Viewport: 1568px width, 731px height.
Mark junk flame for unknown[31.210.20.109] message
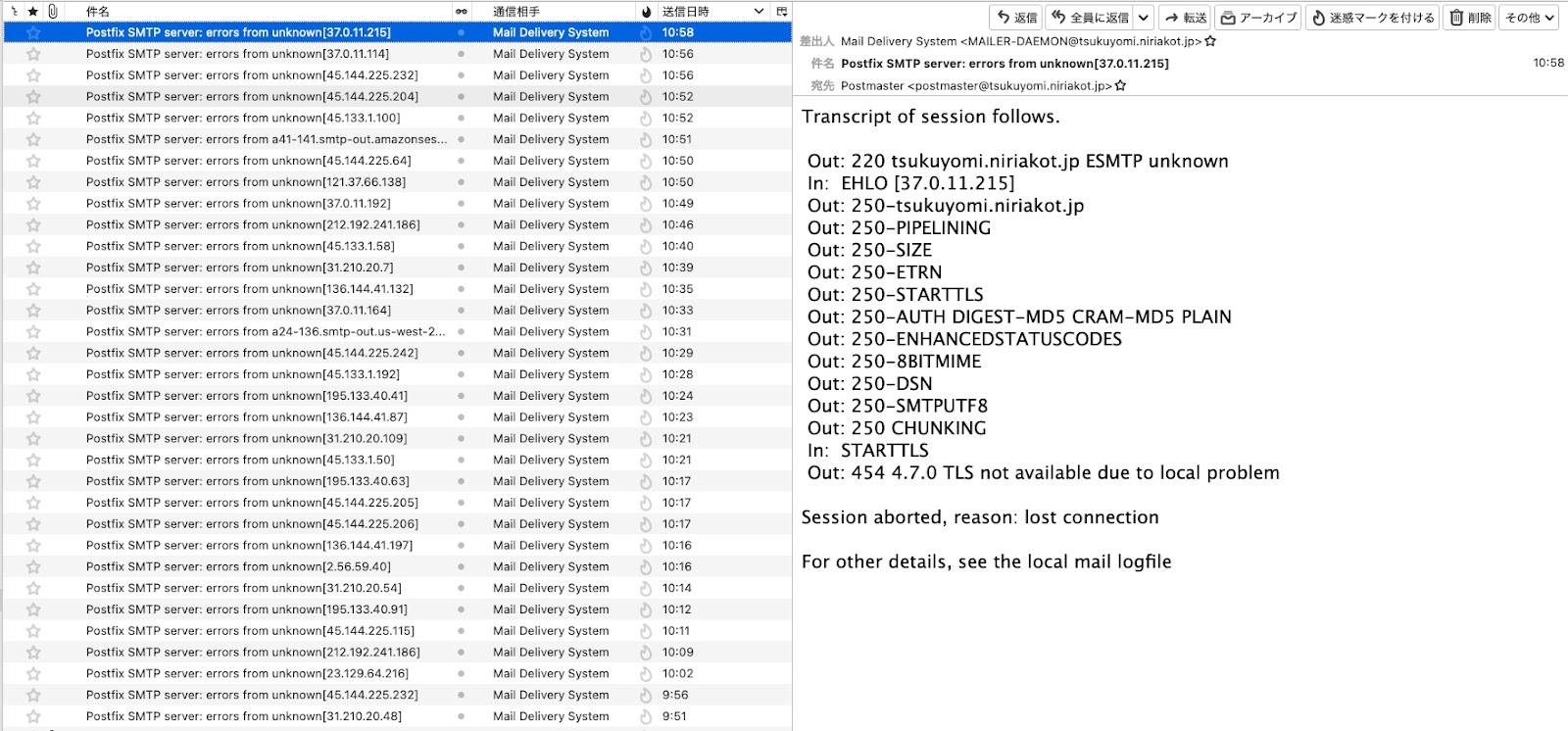point(646,439)
